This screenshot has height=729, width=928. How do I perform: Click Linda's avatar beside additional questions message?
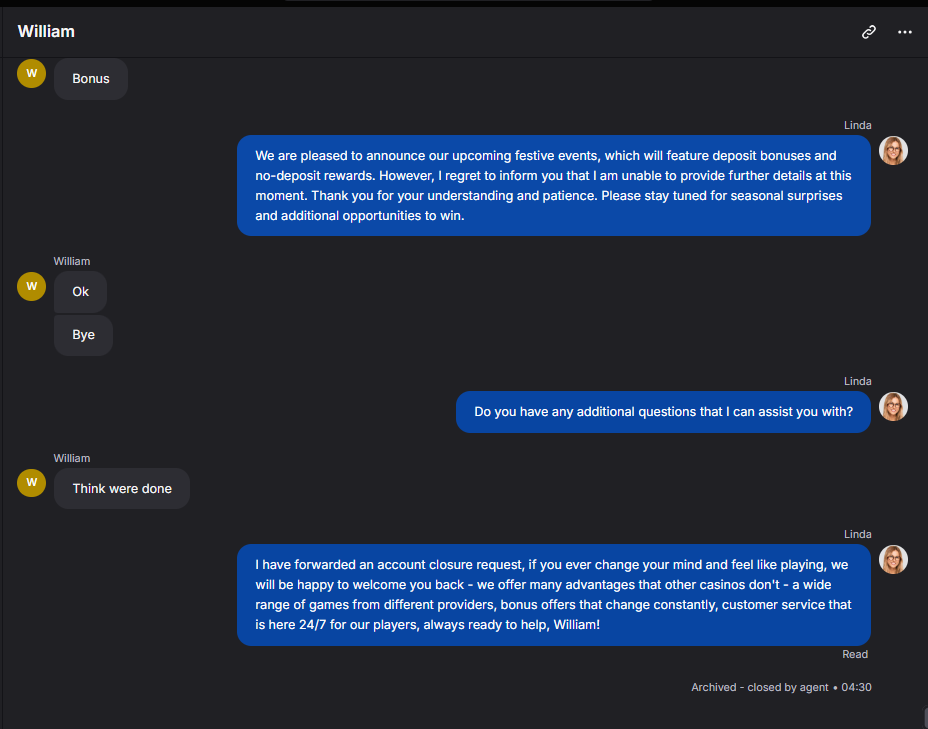893,407
